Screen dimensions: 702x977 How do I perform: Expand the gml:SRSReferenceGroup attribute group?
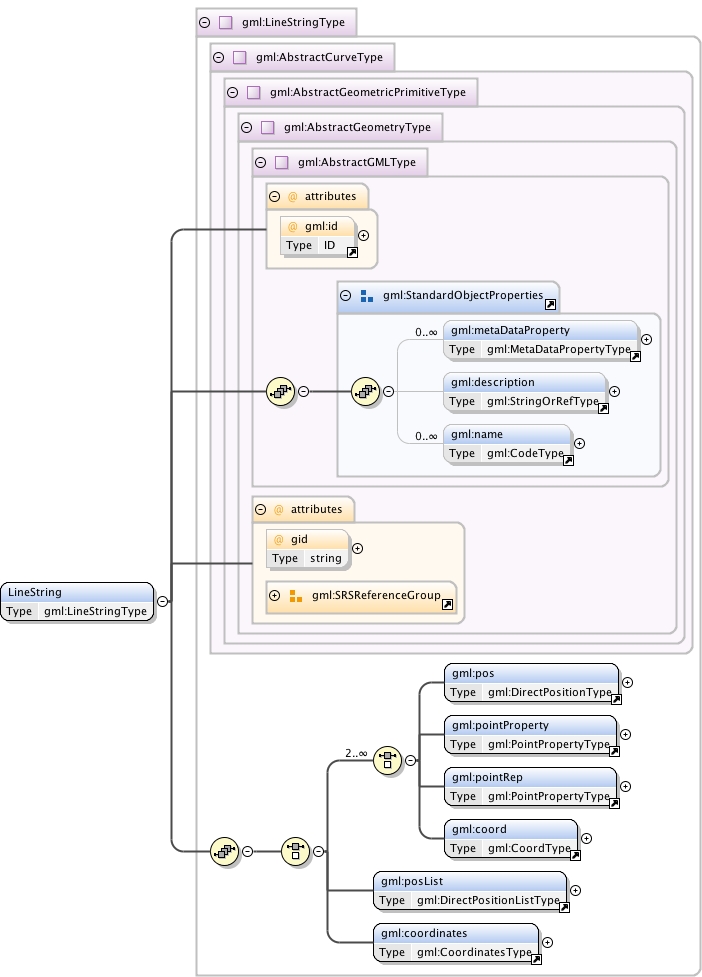coord(274,595)
